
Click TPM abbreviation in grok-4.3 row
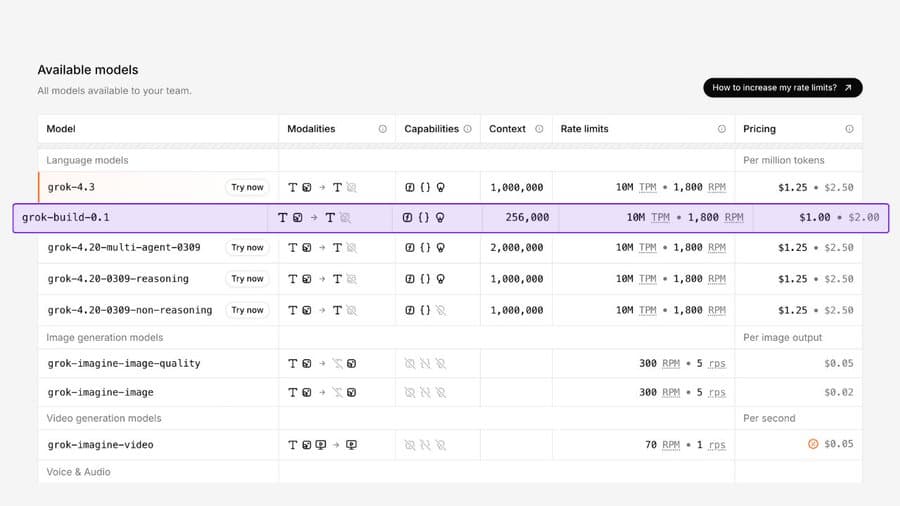pyautogui.click(x=647, y=188)
